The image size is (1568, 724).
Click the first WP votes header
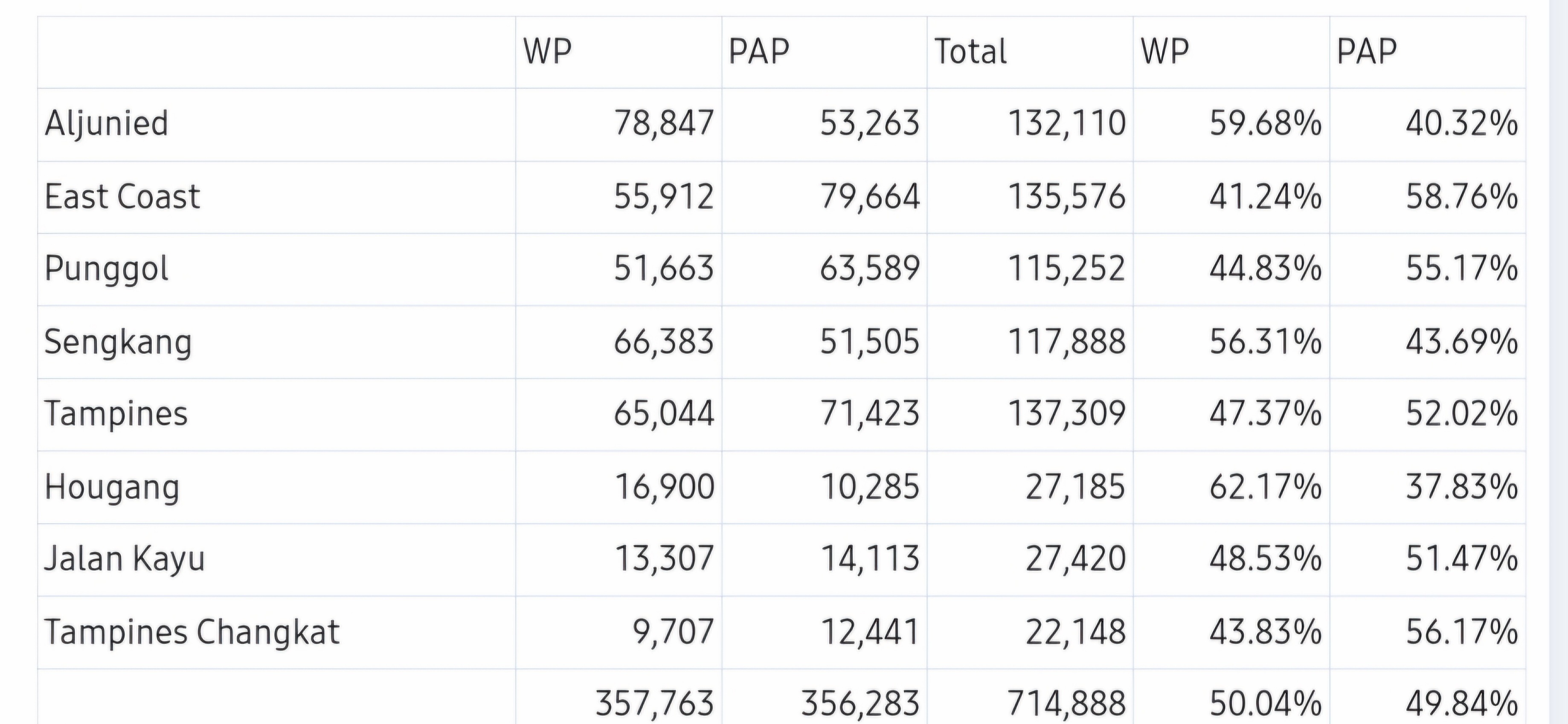(x=547, y=52)
